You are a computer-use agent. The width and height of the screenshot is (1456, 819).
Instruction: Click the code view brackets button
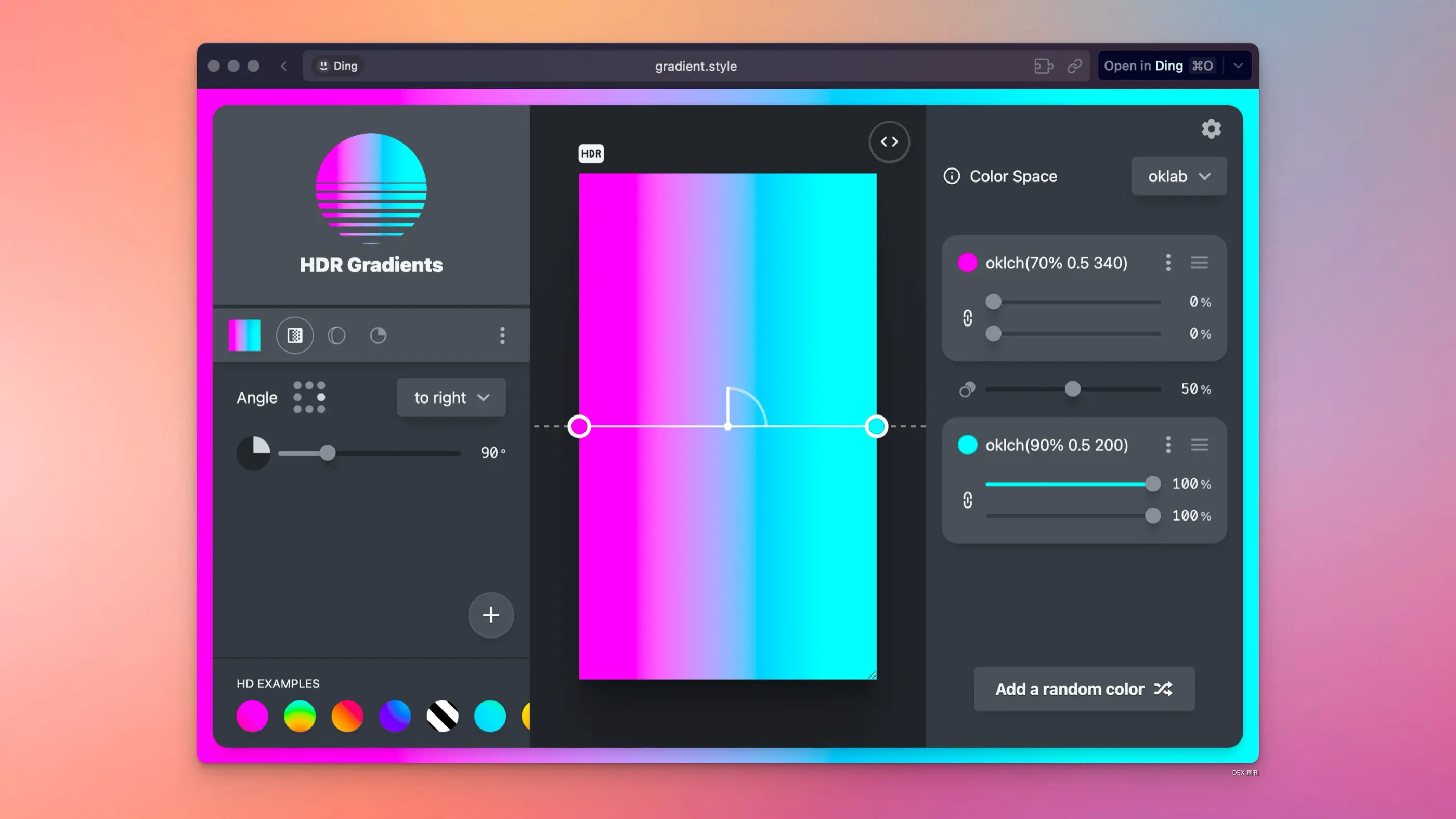click(889, 142)
